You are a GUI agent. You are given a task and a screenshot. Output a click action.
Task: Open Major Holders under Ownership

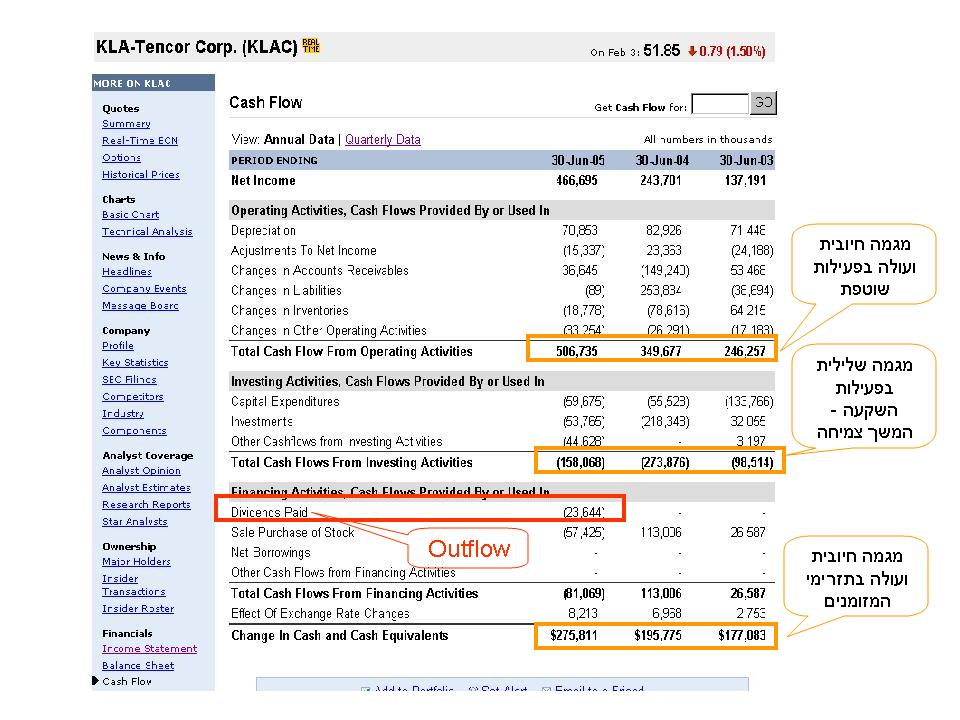[x=137, y=562]
